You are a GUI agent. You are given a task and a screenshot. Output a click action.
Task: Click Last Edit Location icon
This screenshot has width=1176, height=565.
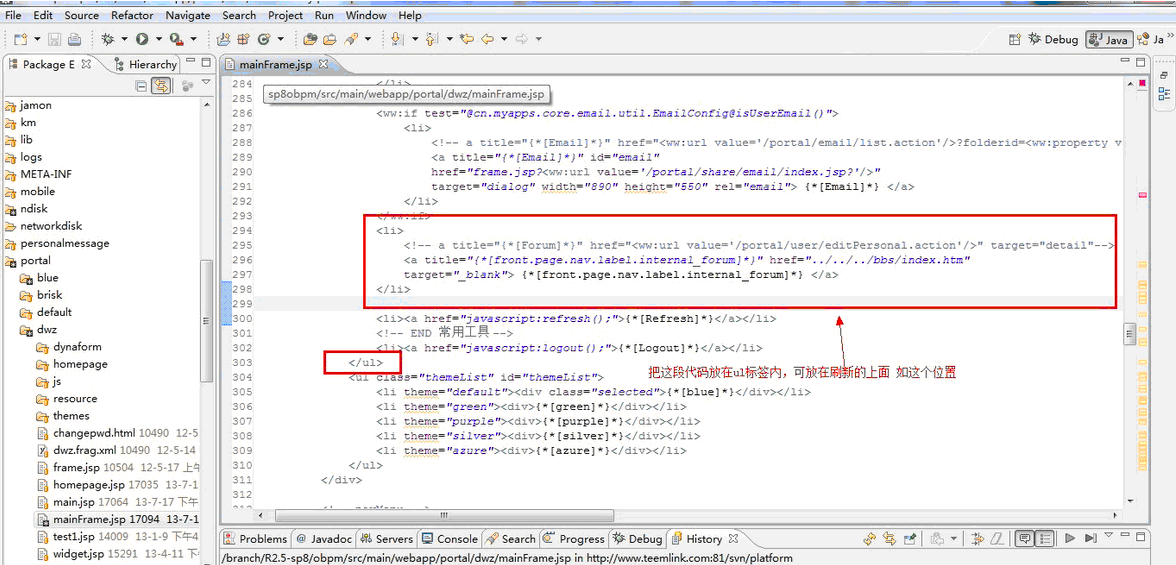(x=467, y=39)
